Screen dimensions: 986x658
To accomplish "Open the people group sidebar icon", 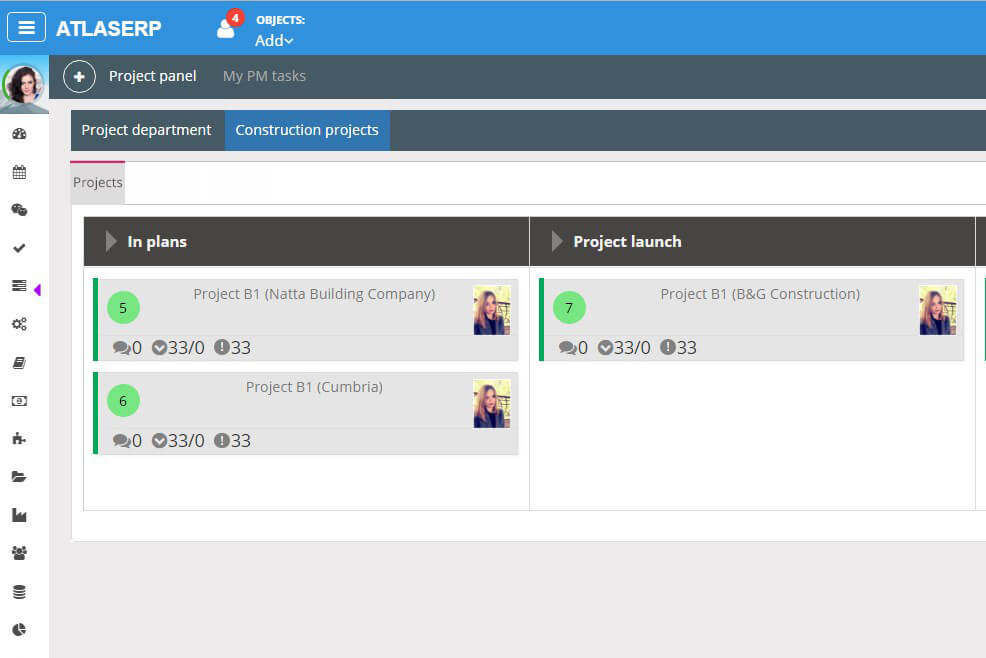I will [x=19, y=553].
